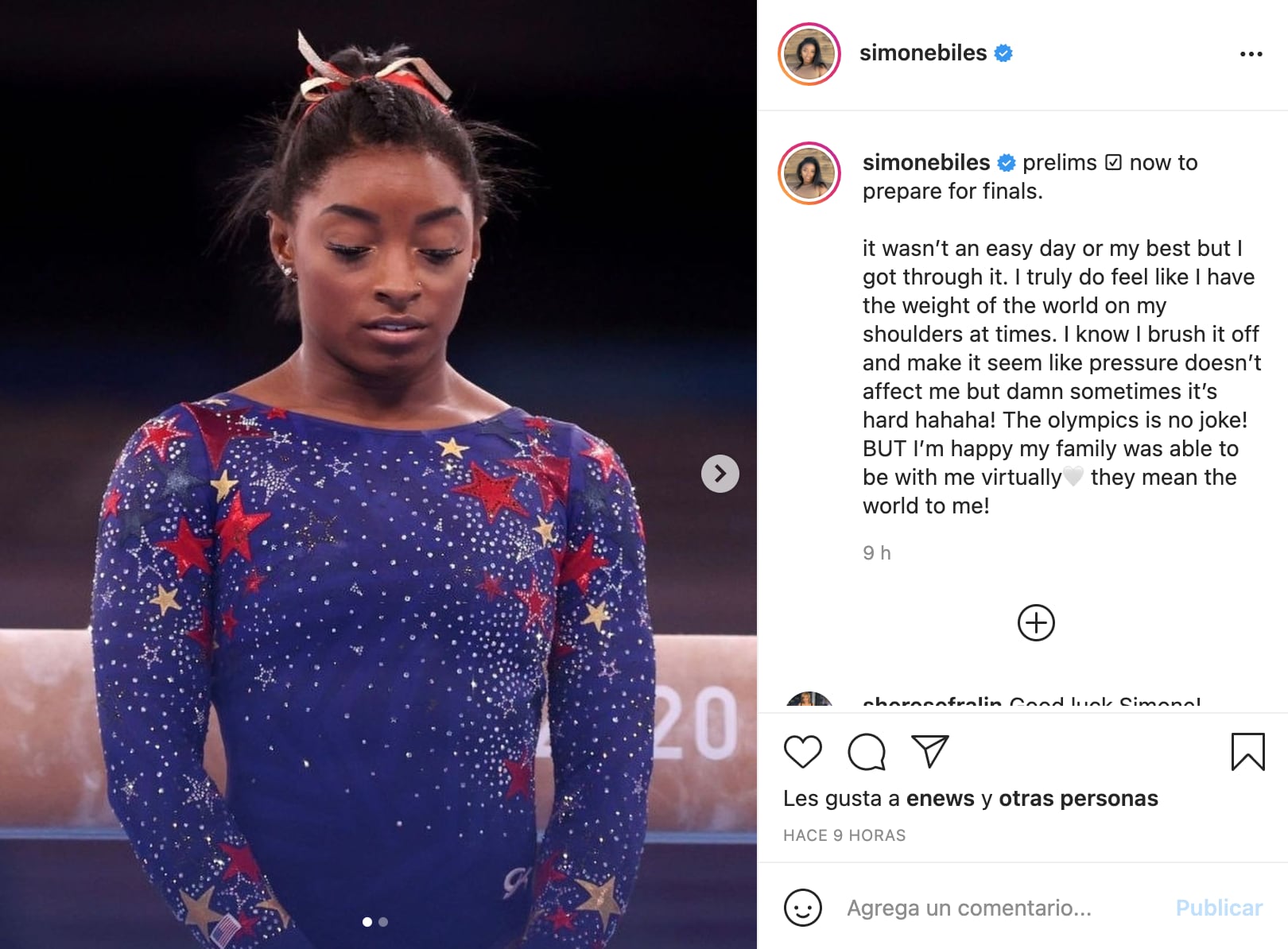This screenshot has height=949, width=1288.
Task: Click the Publicar button
Action: [x=1219, y=908]
